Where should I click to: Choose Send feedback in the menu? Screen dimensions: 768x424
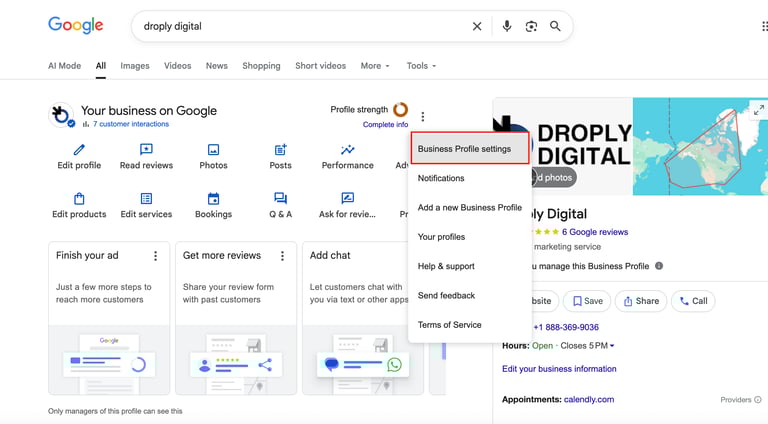point(470,296)
